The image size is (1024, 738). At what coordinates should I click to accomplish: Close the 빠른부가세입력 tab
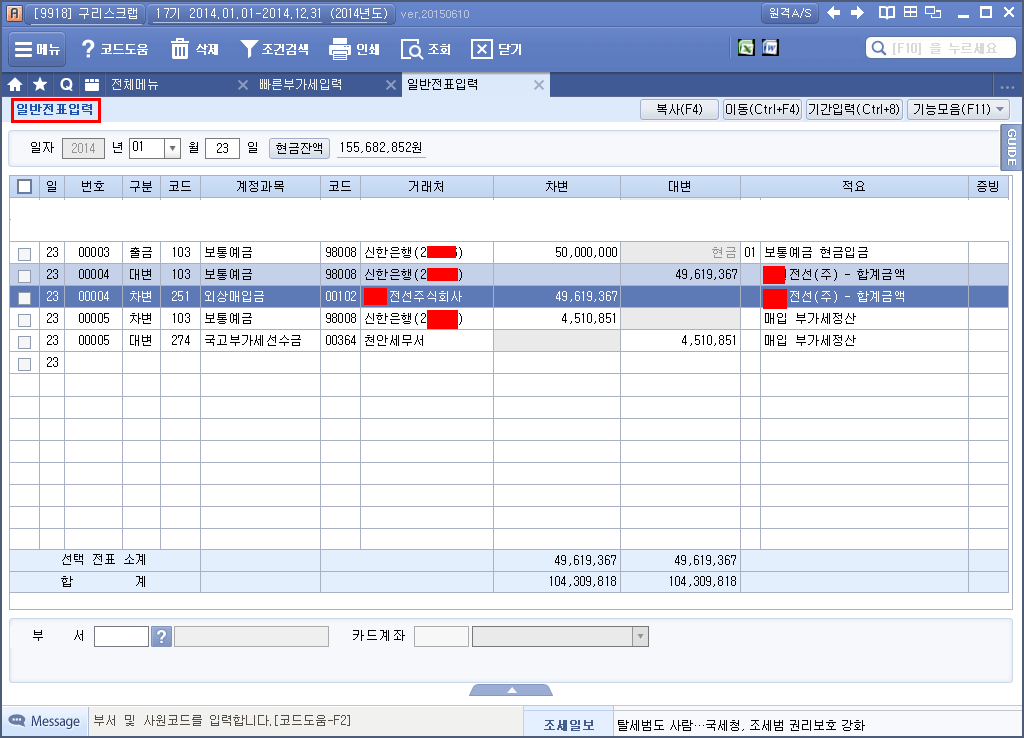click(x=391, y=85)
